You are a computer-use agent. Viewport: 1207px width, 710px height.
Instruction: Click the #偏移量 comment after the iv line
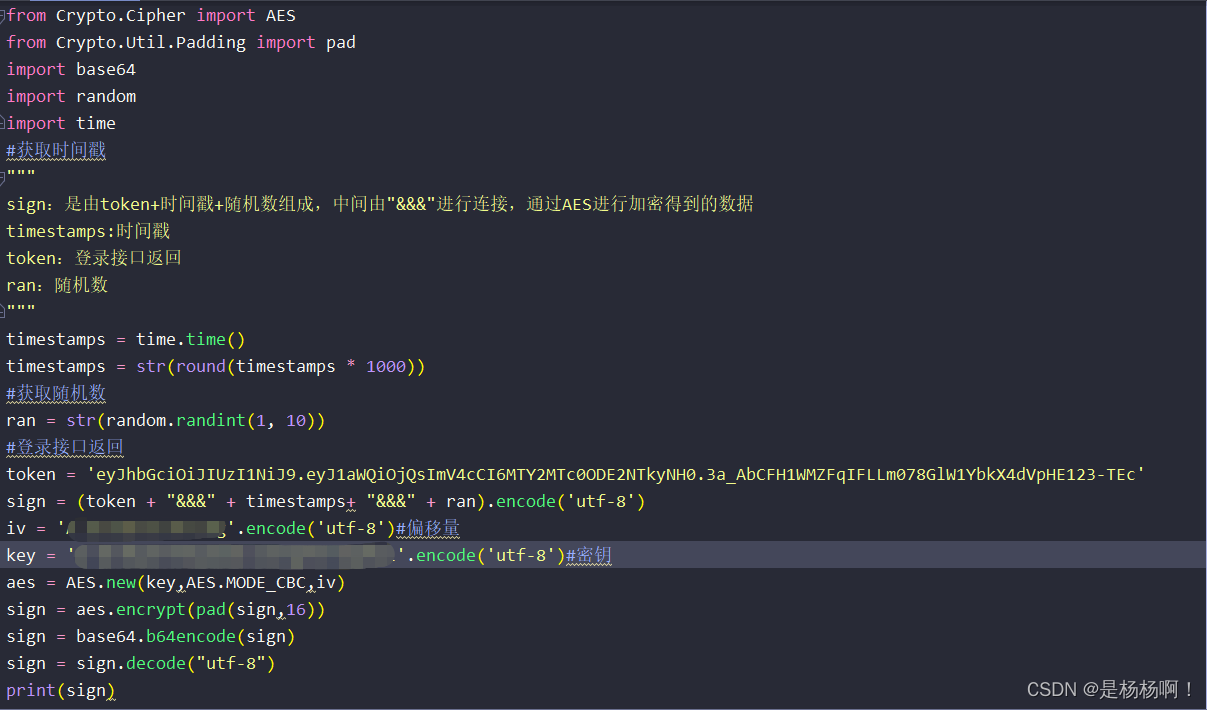point(428,527)
